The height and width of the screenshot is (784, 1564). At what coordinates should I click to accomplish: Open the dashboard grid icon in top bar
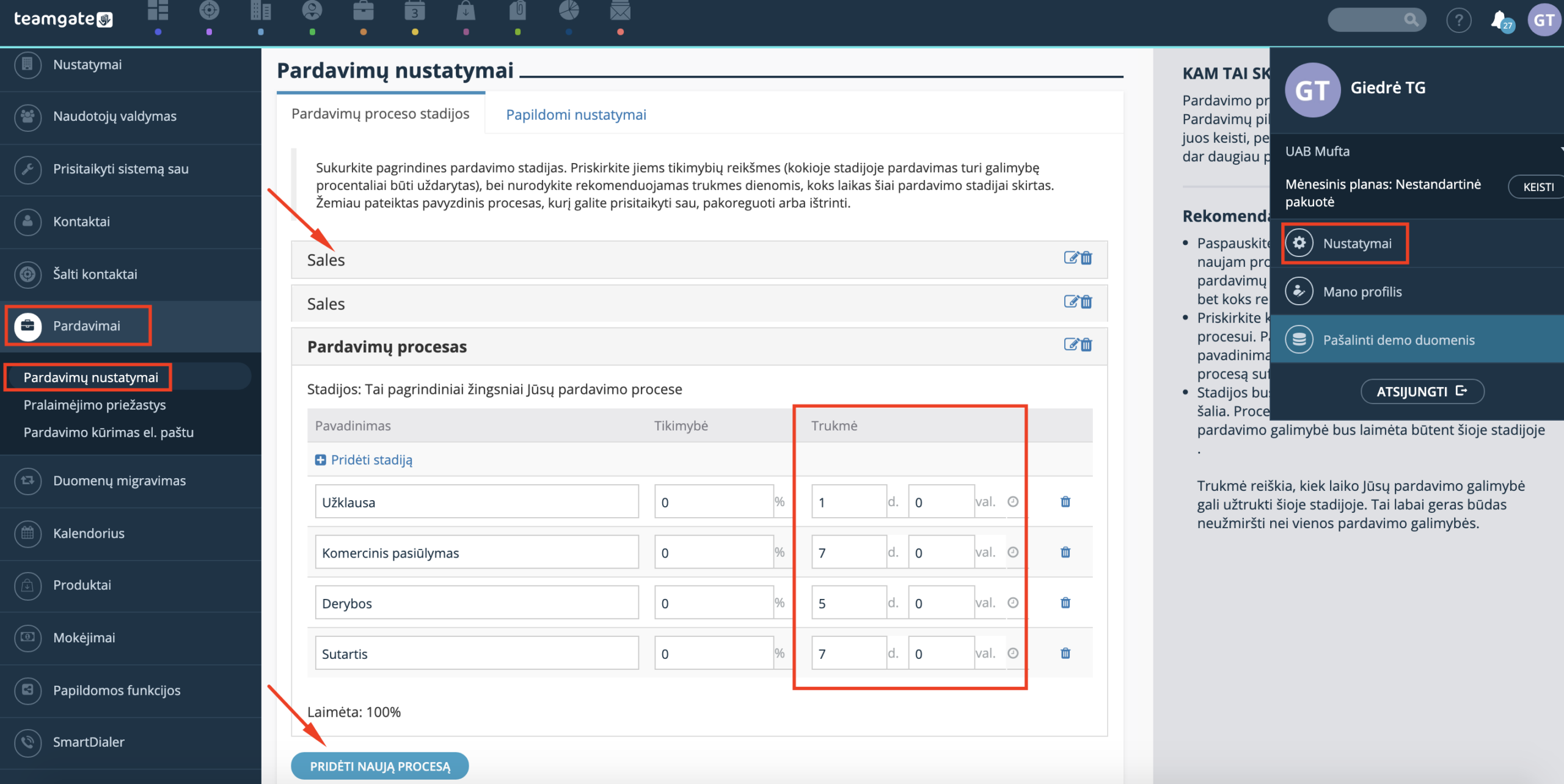[x=158, y=10]
